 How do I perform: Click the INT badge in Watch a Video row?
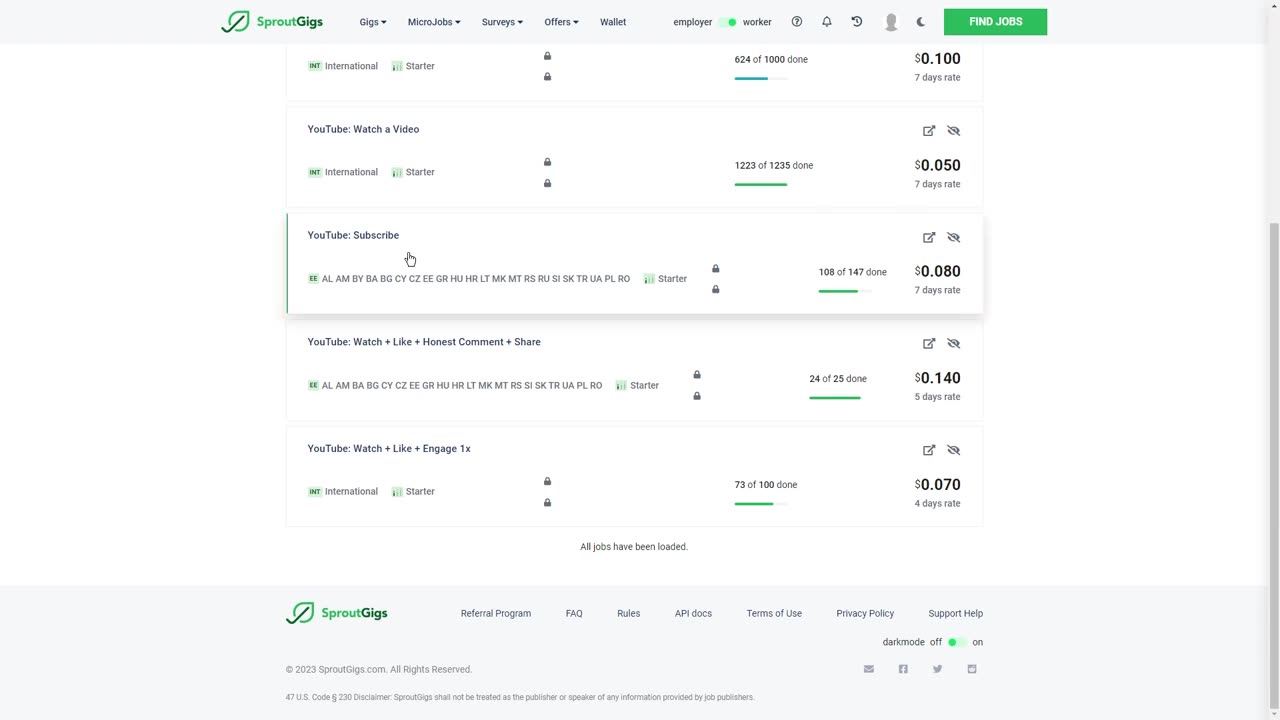click(x=315, y=172)
